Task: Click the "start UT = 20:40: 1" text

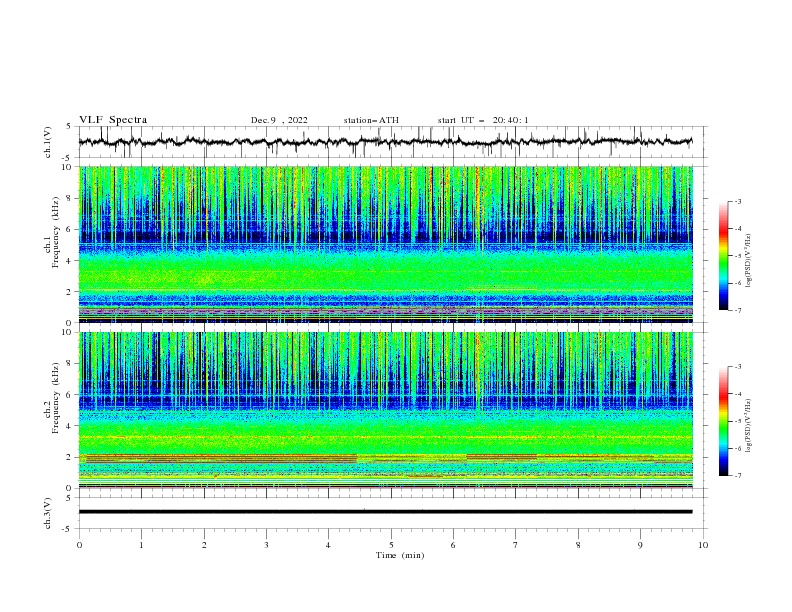Action: click(483, 120)
